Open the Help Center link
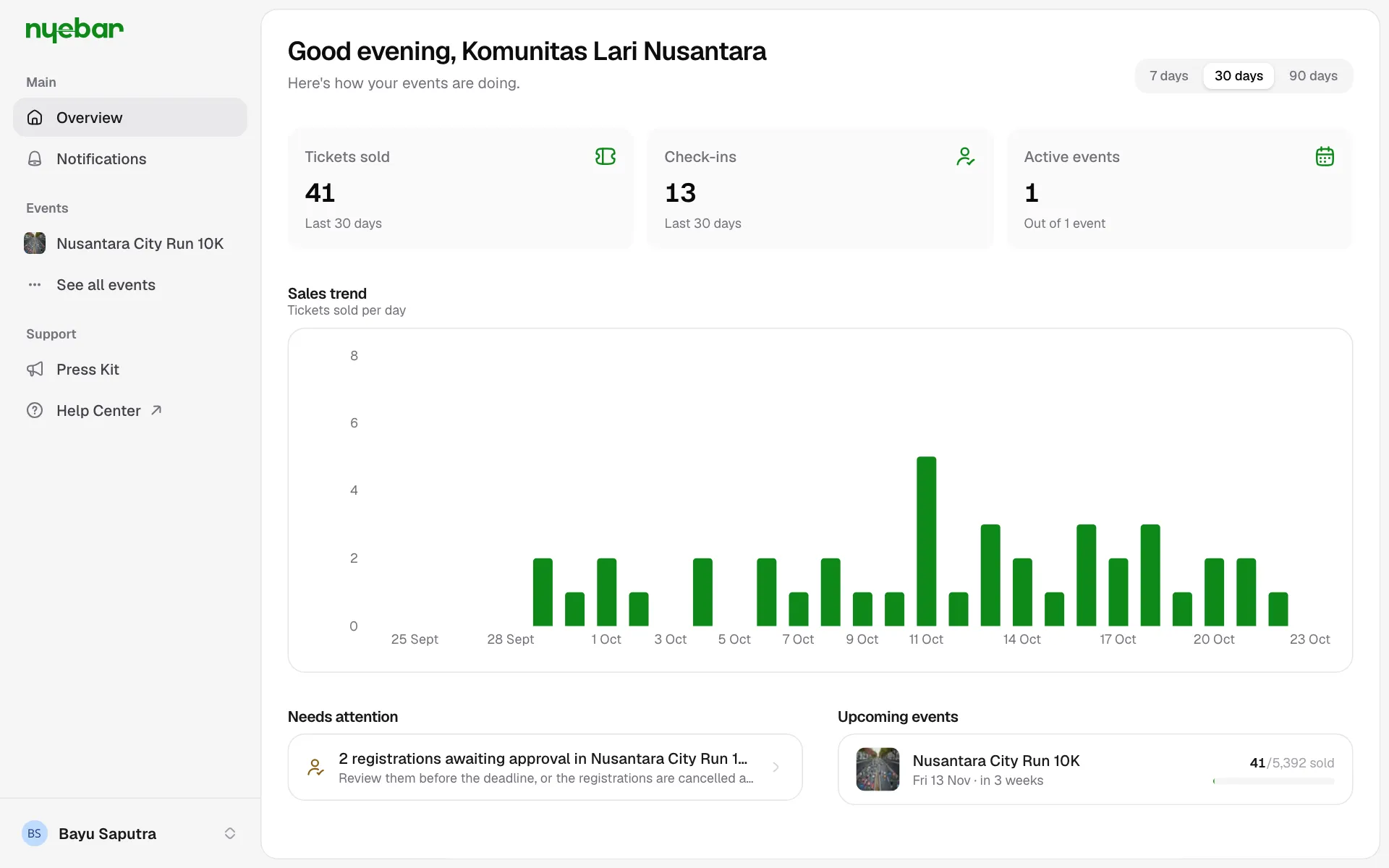The height and width of the screenshot is (868, 1389). pos(130,410)
